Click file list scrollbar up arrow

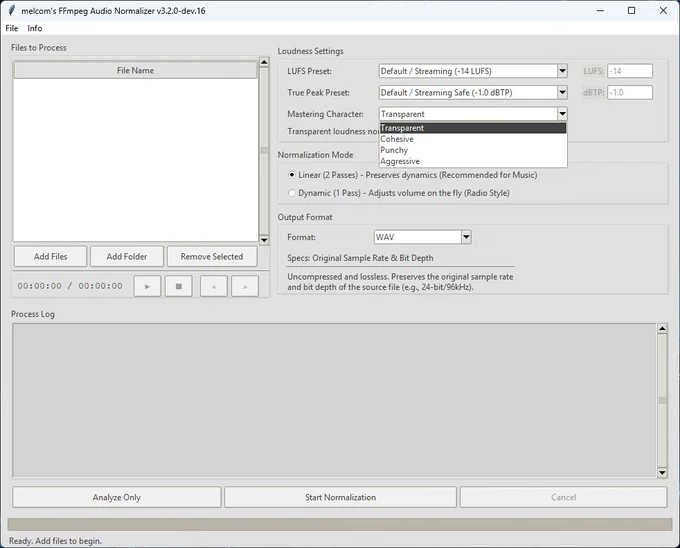(264, 62)
